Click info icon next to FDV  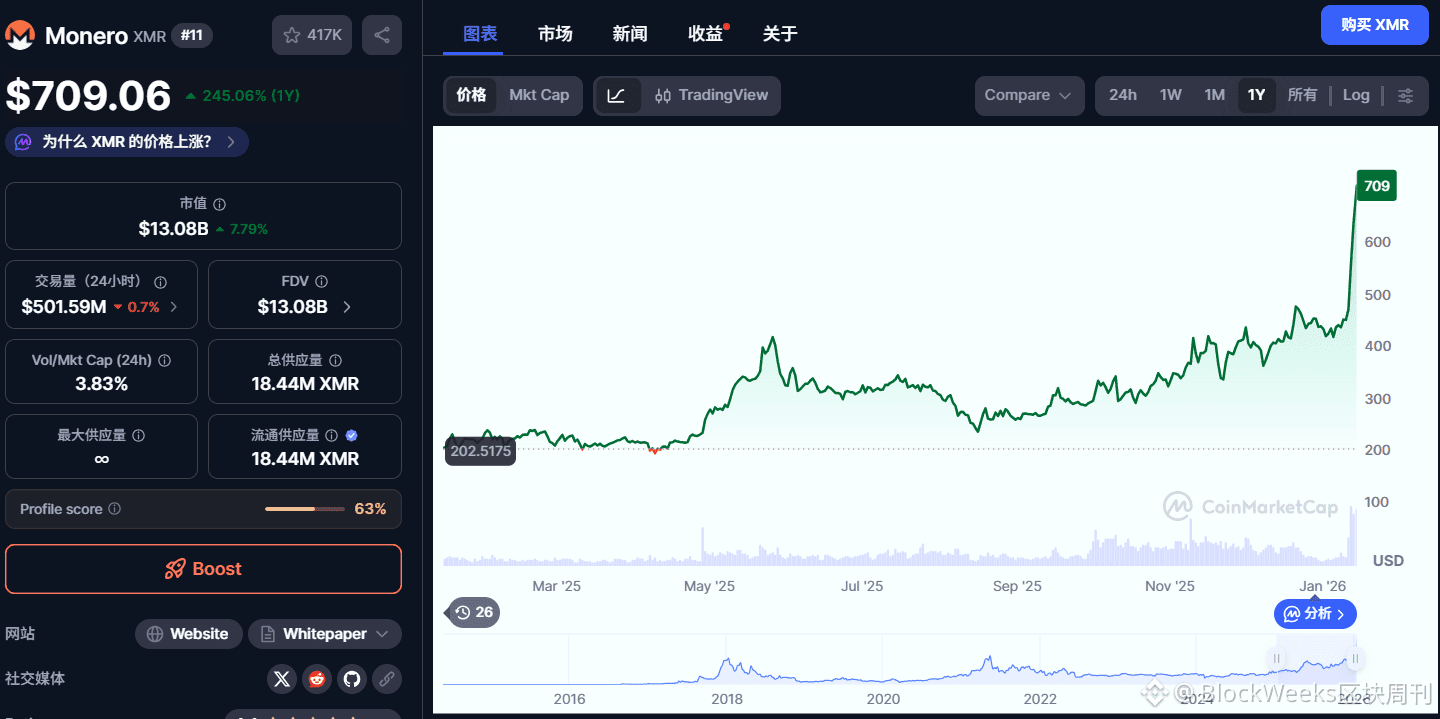point(321,282)
